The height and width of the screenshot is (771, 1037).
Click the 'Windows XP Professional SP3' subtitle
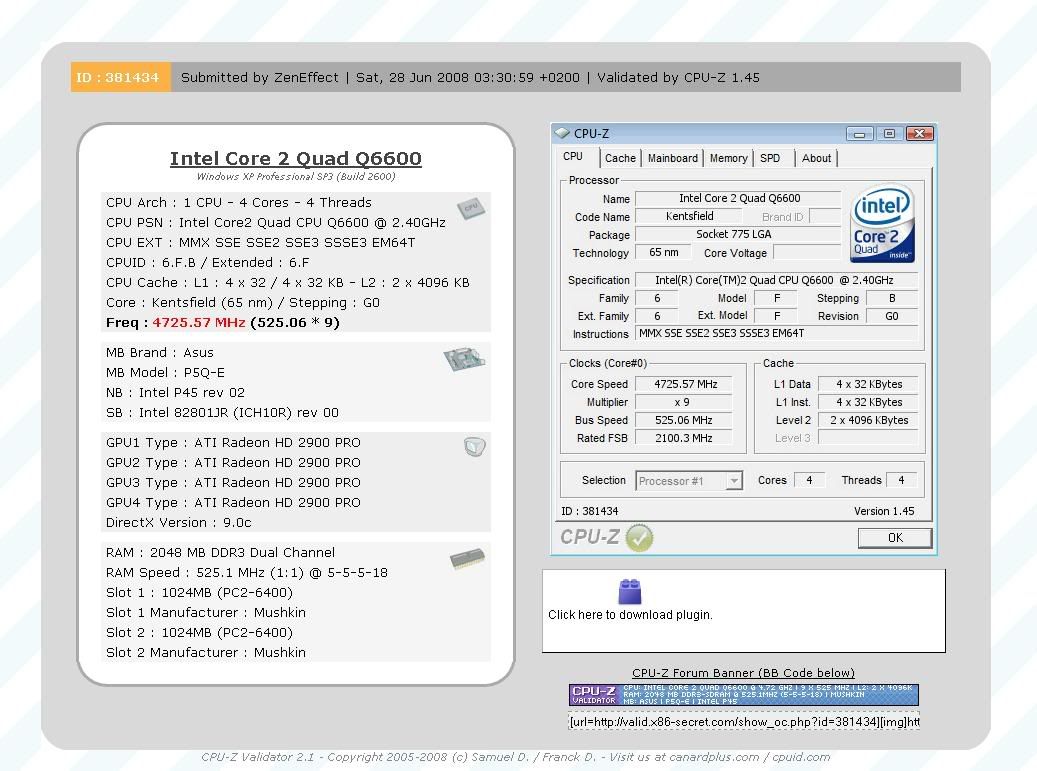(x=296, y=177)
